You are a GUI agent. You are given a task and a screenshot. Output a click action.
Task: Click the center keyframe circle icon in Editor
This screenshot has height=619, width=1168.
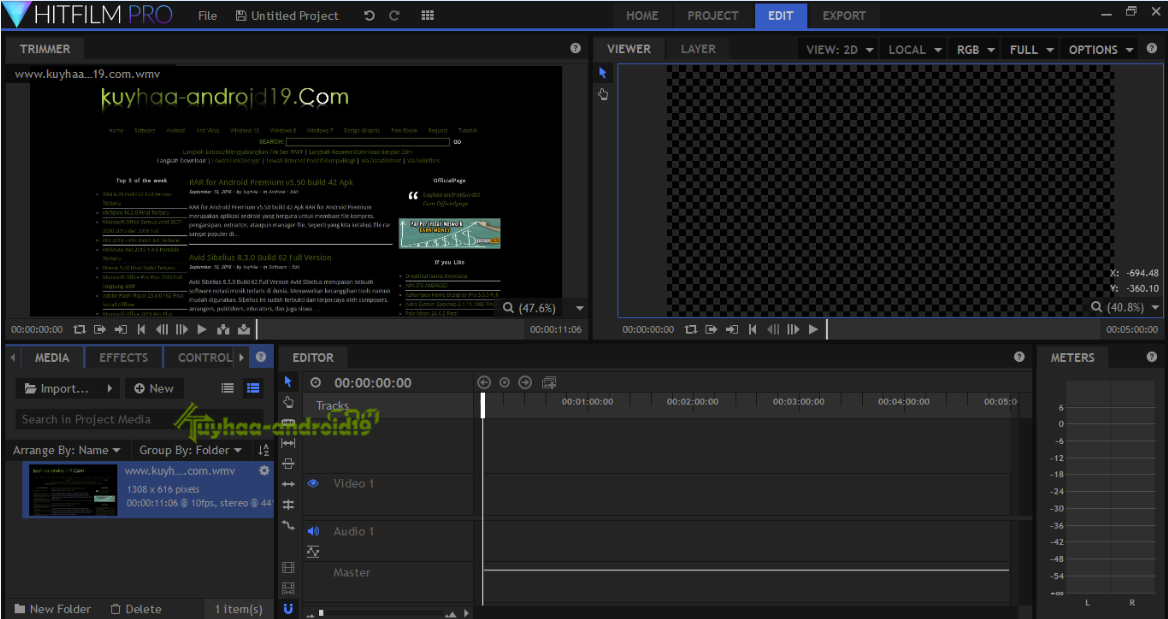pos(504,382)
